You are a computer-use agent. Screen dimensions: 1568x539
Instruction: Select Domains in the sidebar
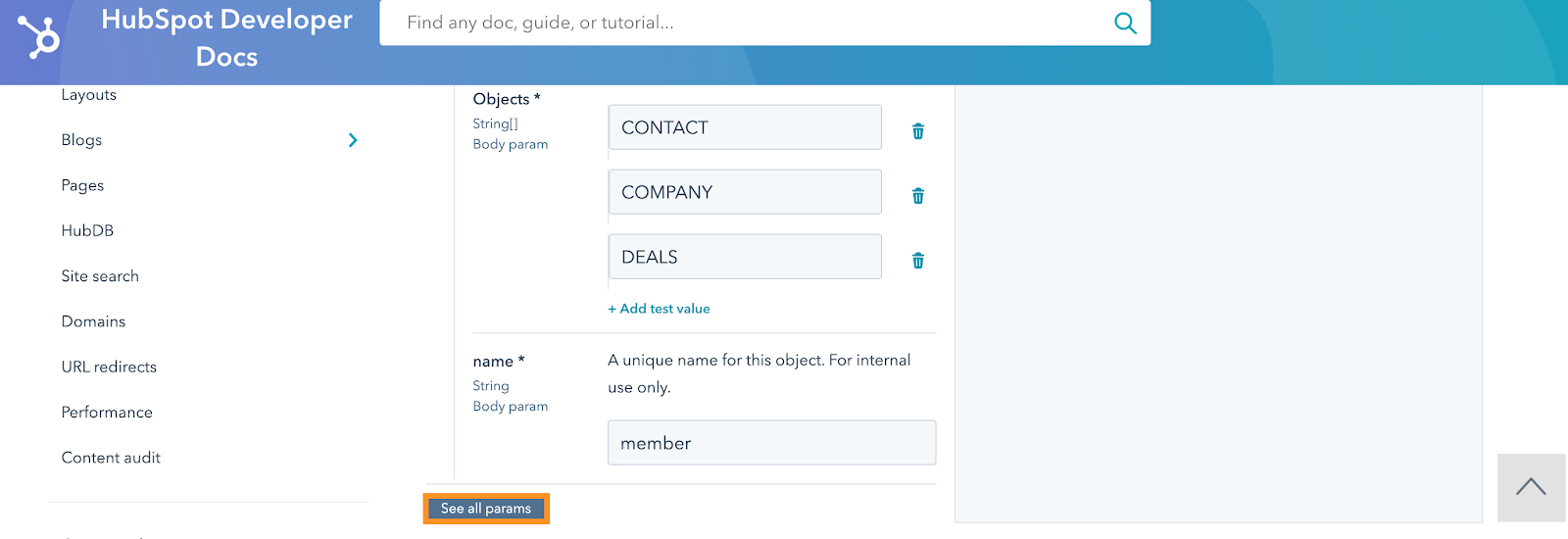[x=93, y=321]
